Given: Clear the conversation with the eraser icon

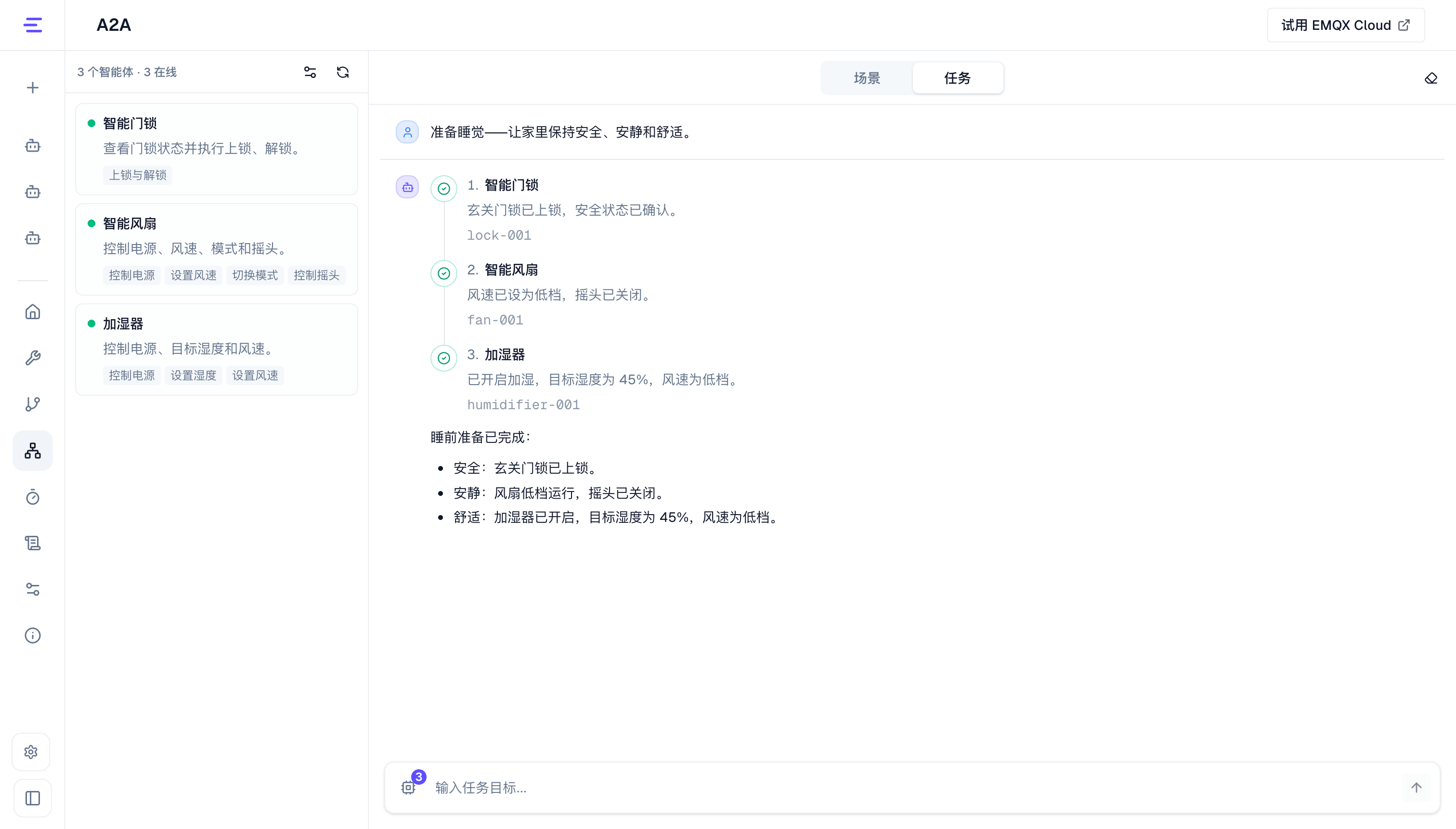Looking at the screenshot, I should pyautogui.click(x=1431, y=78).
